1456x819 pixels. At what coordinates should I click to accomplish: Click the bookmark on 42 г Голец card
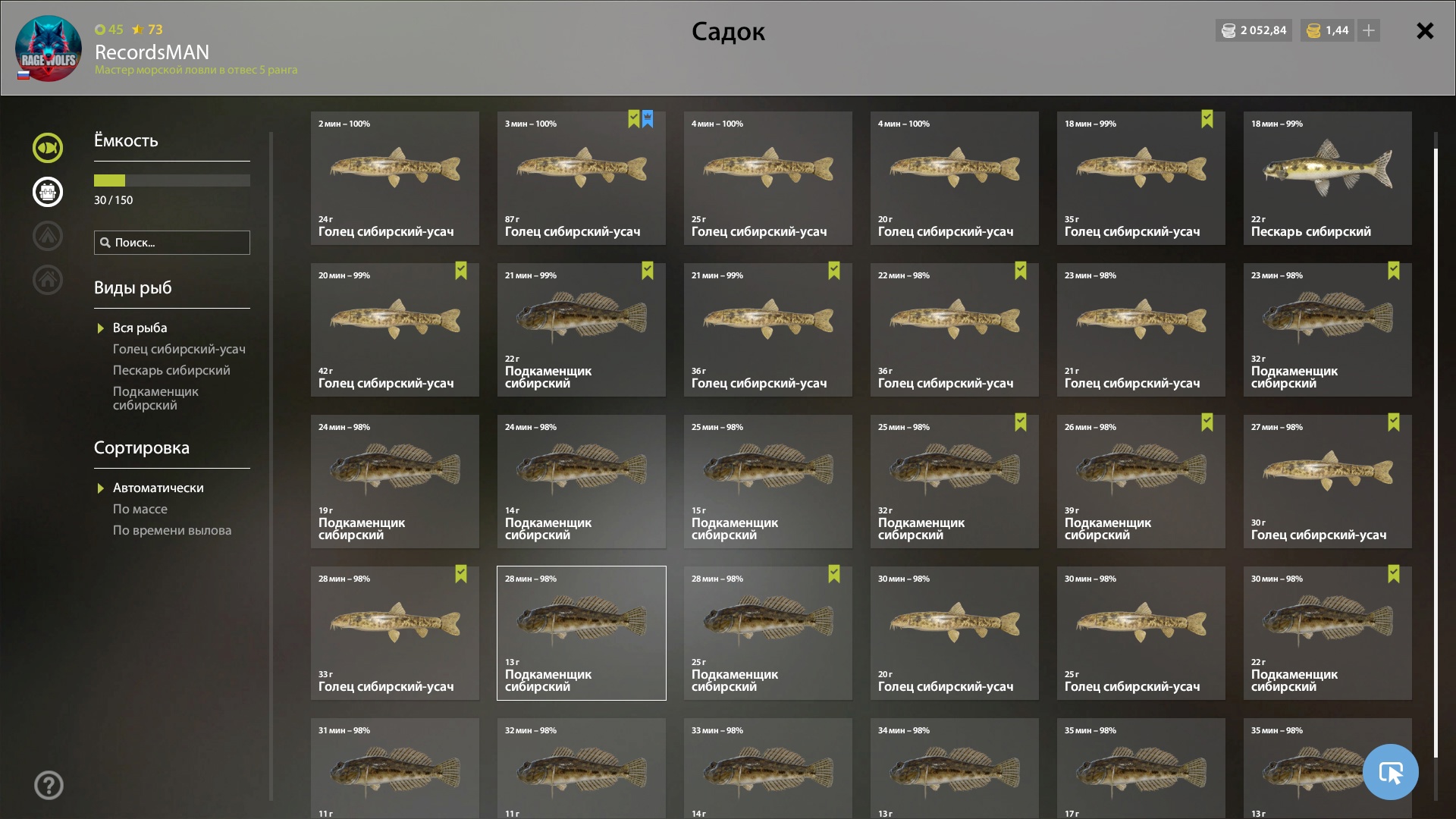(461, 271)
